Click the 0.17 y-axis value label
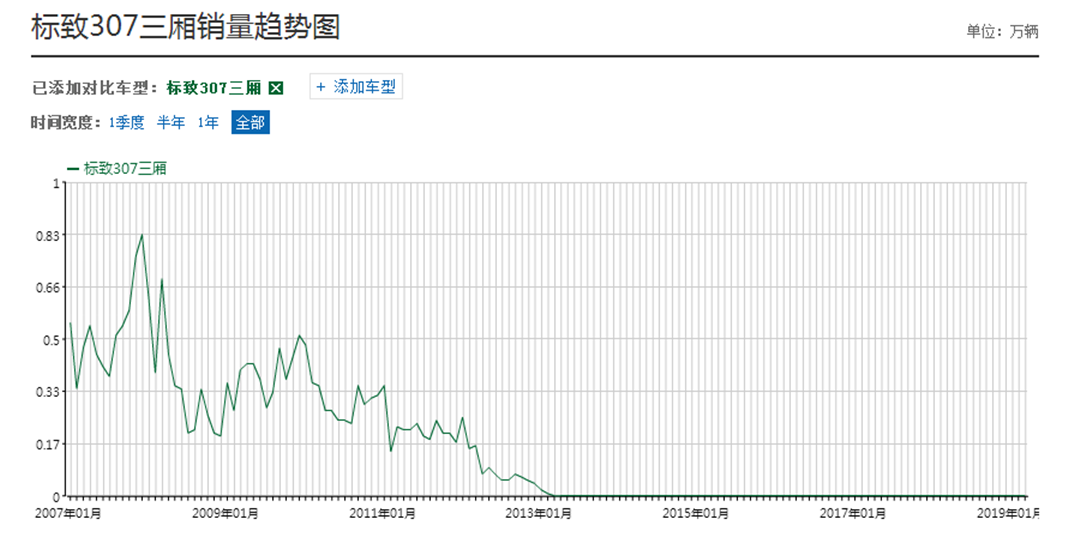The image size is (1080, 543). 47,444
